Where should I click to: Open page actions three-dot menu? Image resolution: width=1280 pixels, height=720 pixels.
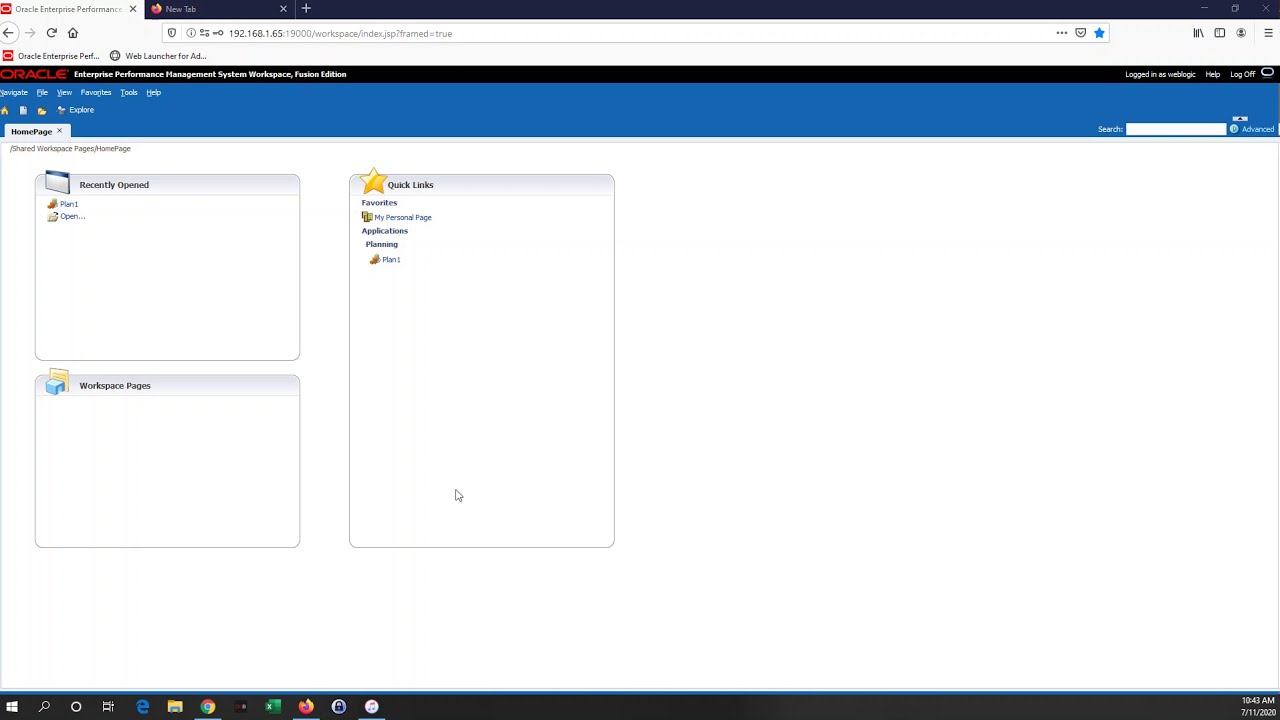coord(1062,33)
